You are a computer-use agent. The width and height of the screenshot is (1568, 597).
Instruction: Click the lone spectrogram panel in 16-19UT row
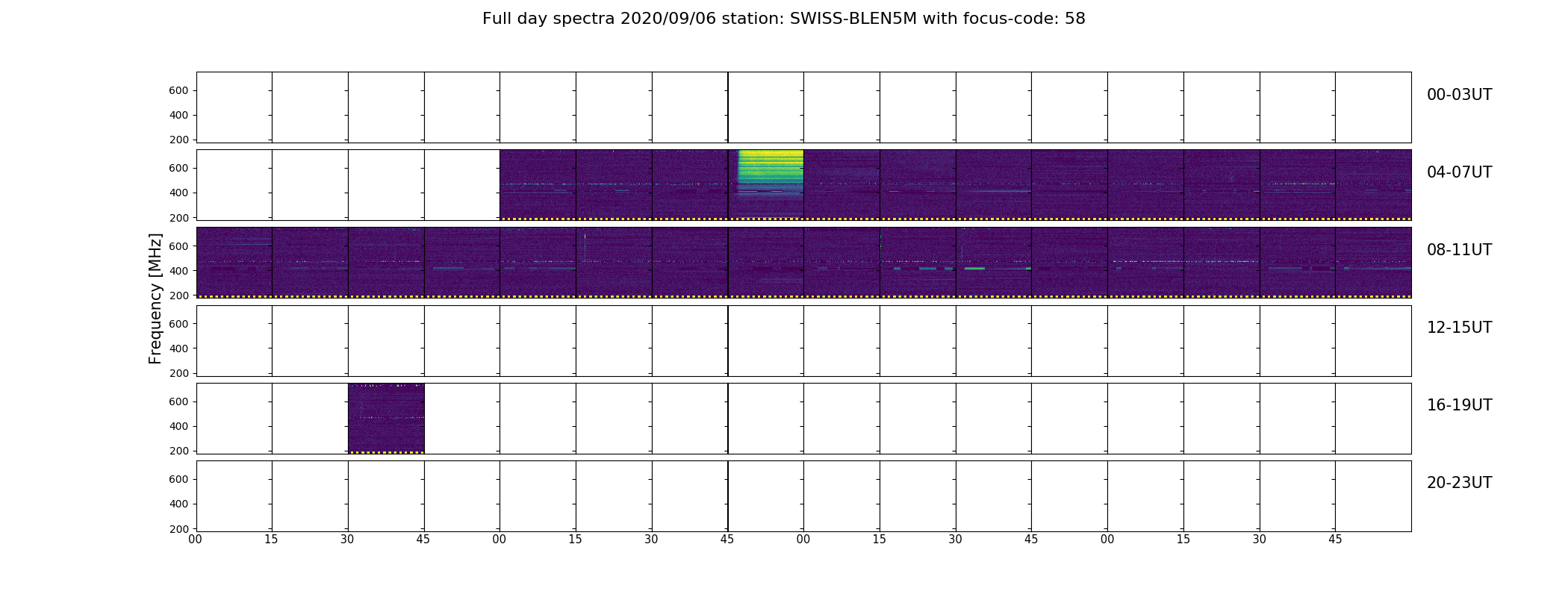(386, 418)
